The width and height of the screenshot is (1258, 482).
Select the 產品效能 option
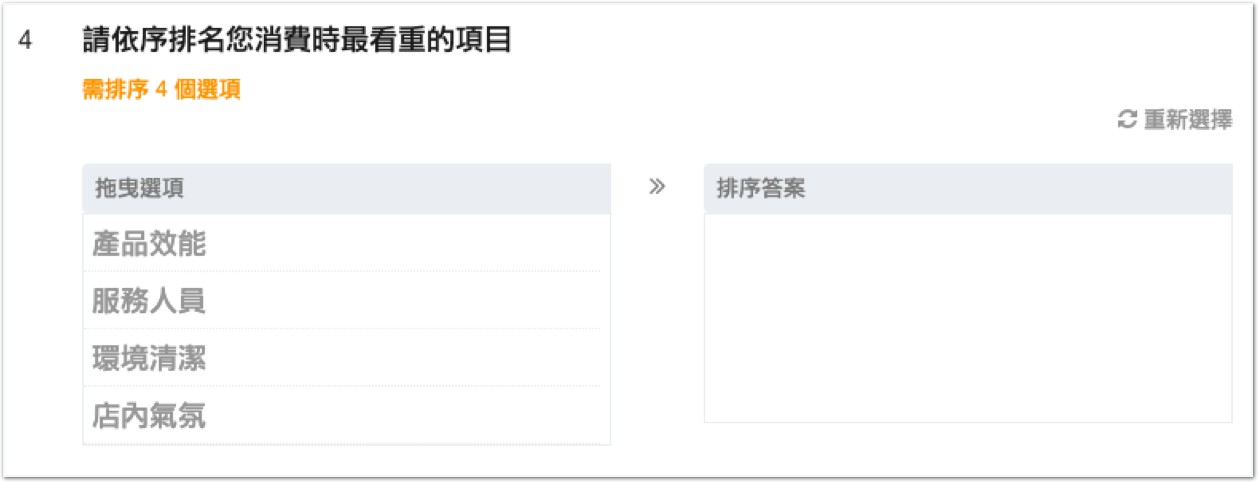tap(149, 243)
